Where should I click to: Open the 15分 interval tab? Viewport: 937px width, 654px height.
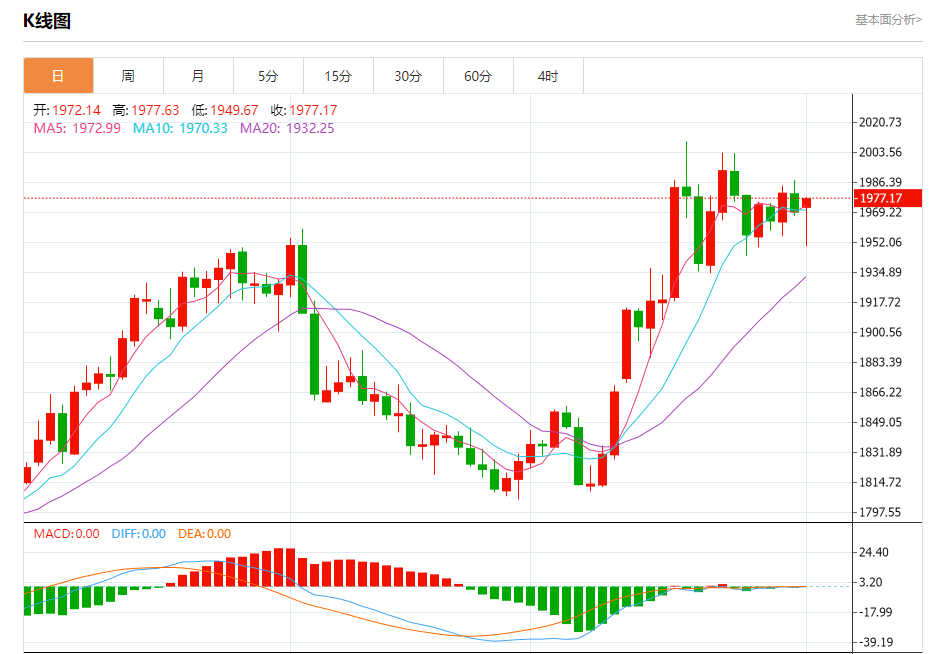338,76
